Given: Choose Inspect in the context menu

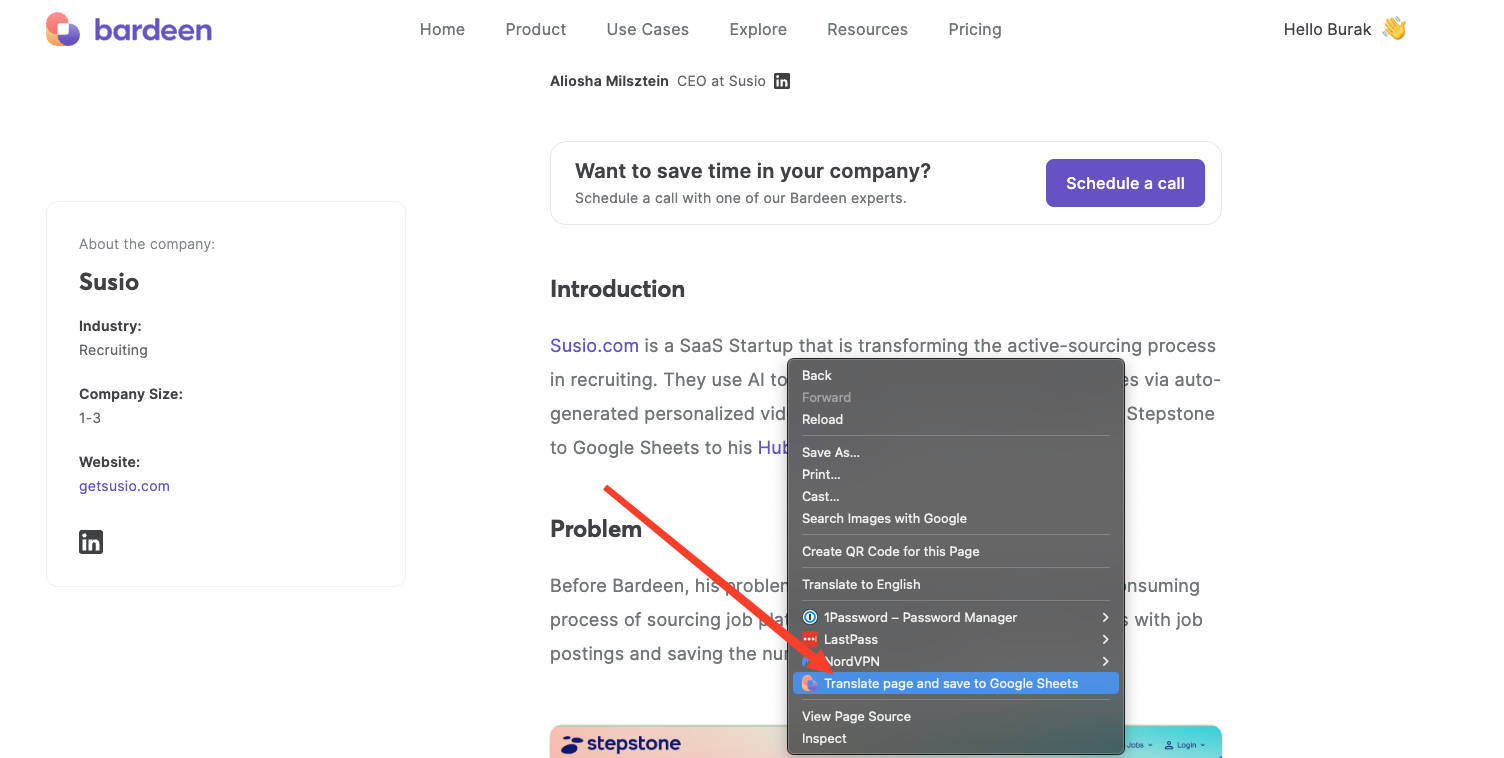Looking at the screenshot, I should tap(956, 739).
